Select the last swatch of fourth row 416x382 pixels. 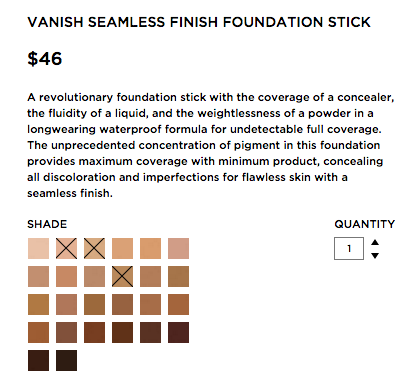(x=178, y=332)
